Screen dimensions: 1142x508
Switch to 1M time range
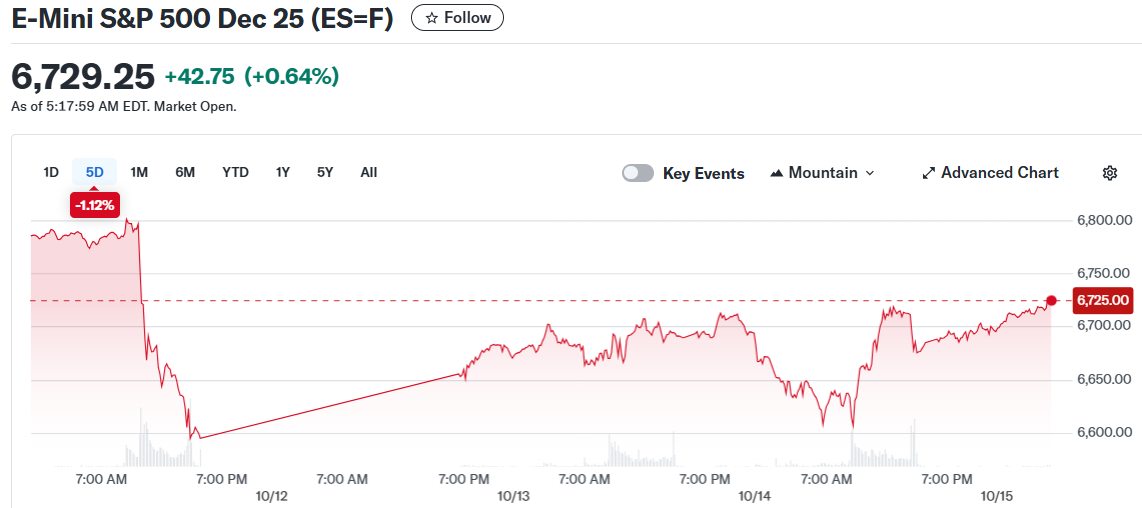point(139,172)
